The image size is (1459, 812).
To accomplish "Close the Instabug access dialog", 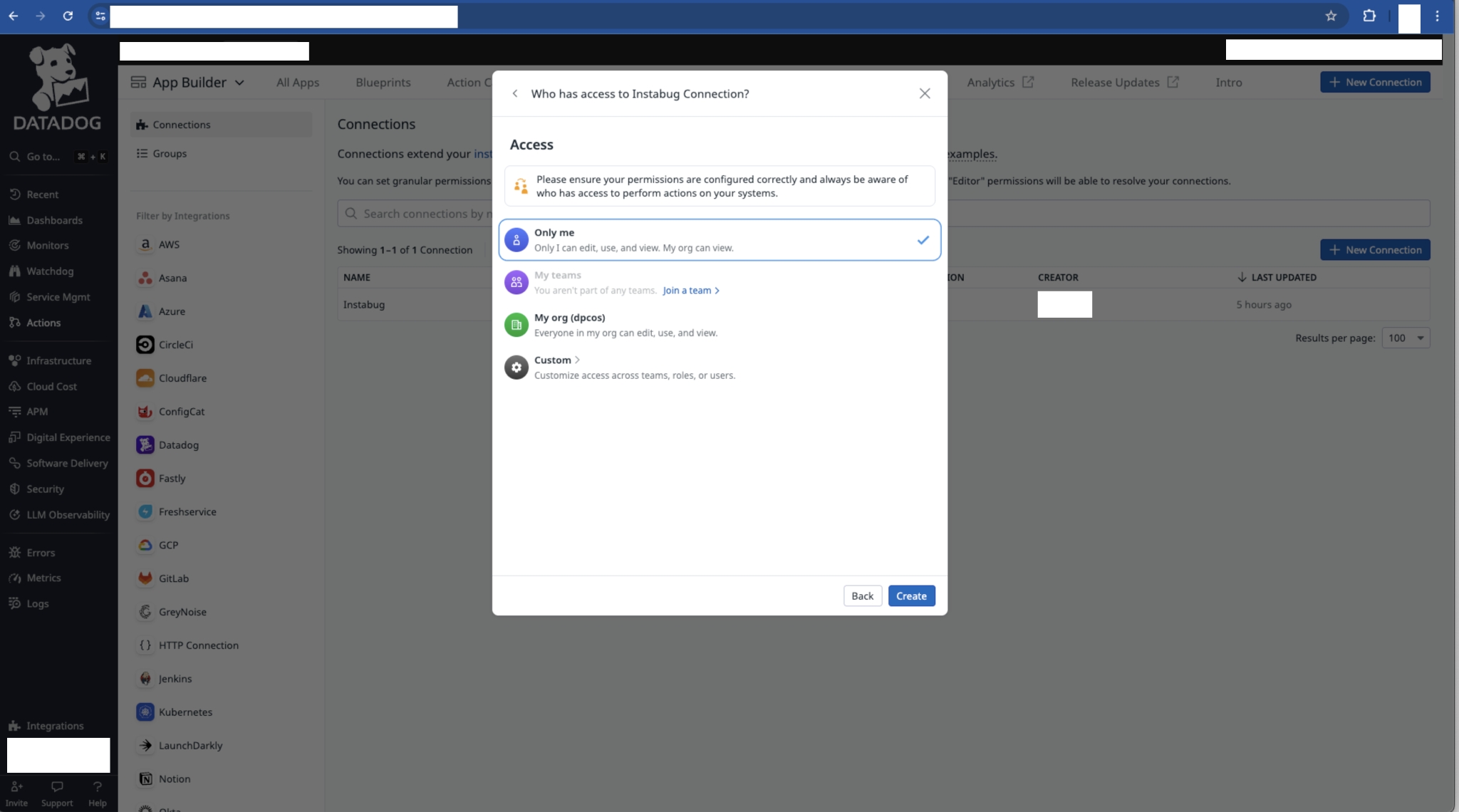I will coord(924,93).
